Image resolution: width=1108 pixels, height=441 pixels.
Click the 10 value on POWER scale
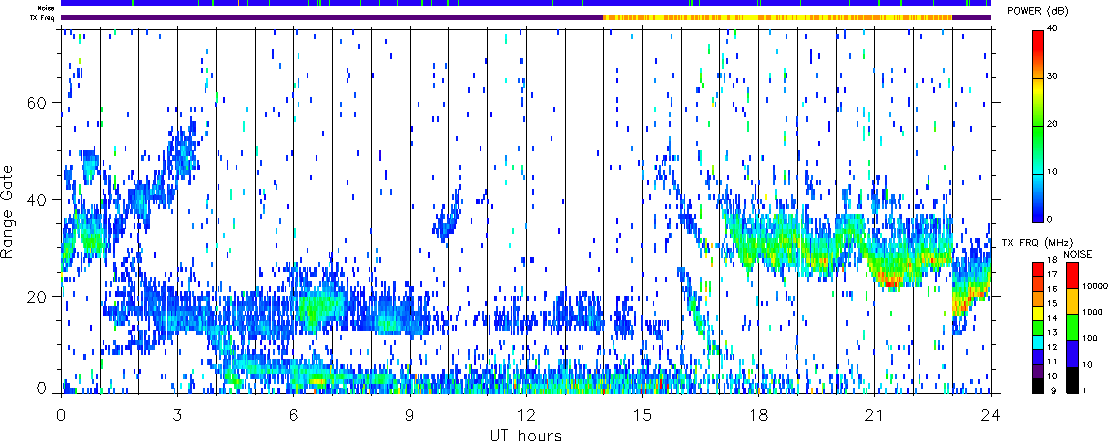click(x=1054, y=172)
